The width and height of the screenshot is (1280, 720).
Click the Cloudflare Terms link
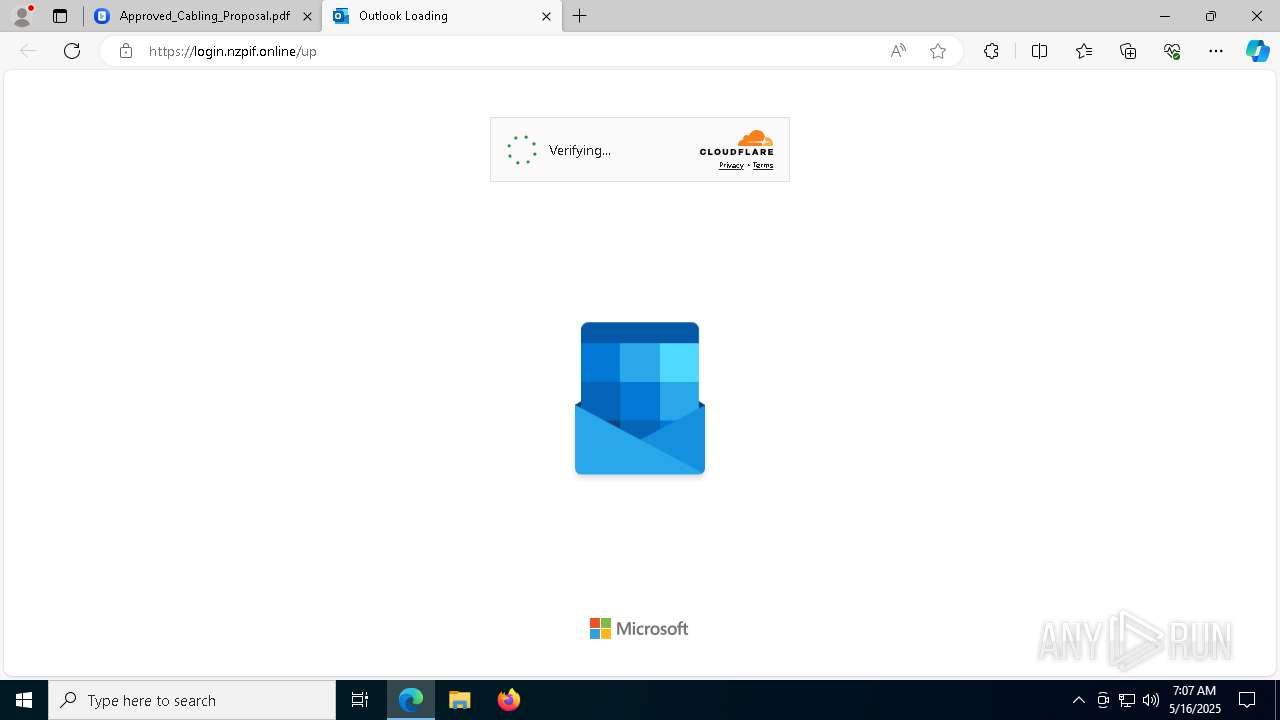(x=763, y=166)
